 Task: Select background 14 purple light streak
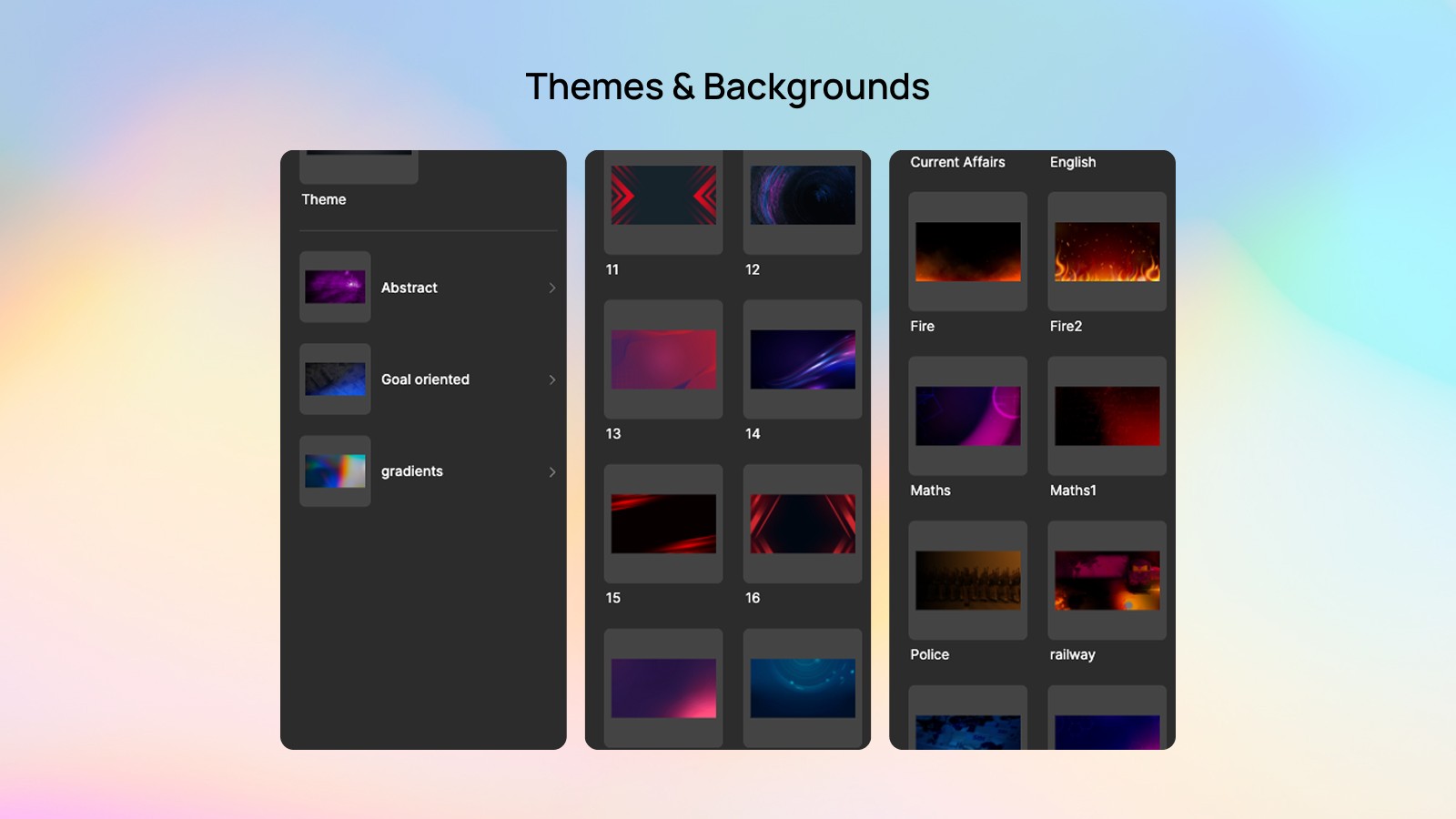(803, 359)
